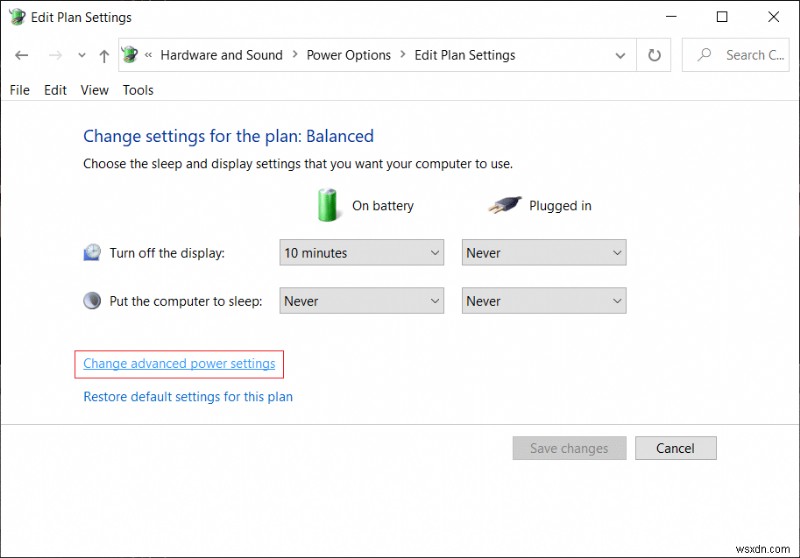Screen dimensions: 800x558
Task: Click the sleep moon icon
Action: (92, 301)
